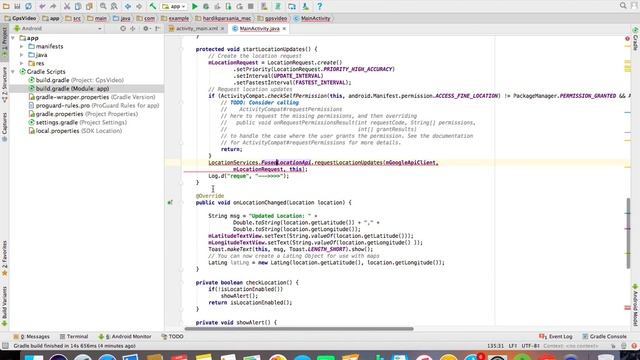The height and width of the screenshot is (360, 640).
Task: Click the Scroll from Source target icon
Action: coord(123,29)
